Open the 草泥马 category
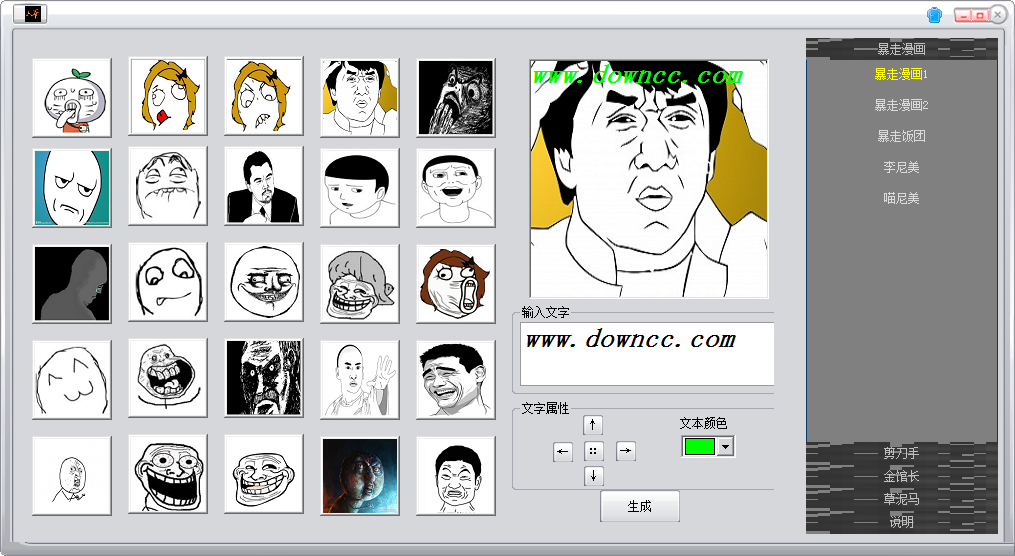The height and width of the screenshot is (556, 1015). (901, 499)
